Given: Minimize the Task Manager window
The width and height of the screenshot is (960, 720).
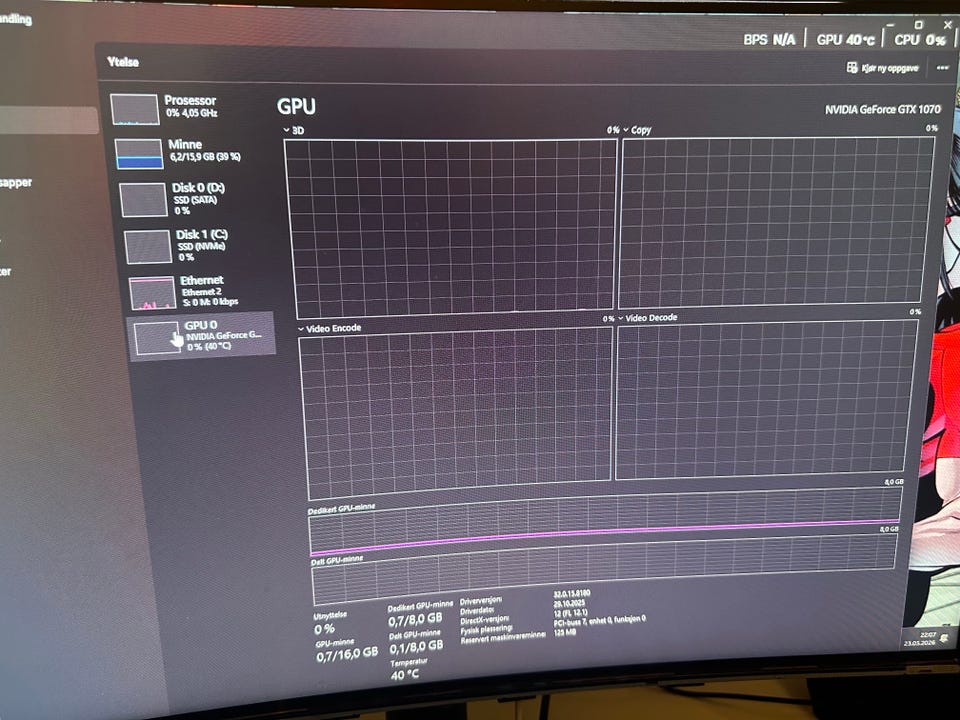Looking at the screenshot, I should pos(890,25).
